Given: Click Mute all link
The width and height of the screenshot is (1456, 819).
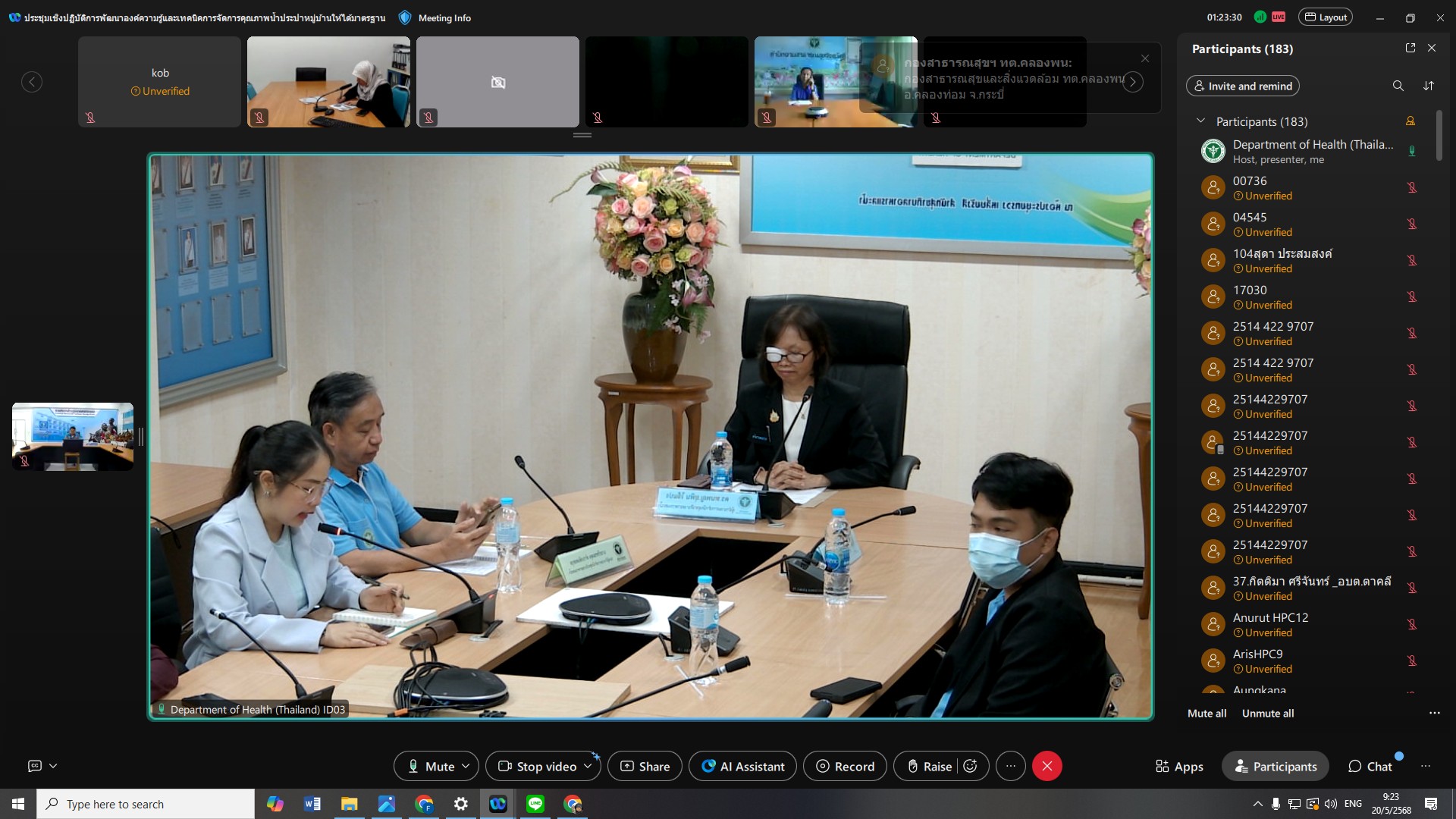Looking at the screenshot, I should coord(1207,713).
